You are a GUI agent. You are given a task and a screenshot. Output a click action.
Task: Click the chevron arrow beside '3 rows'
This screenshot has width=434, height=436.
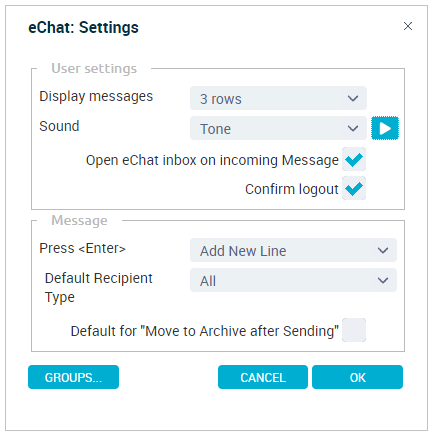click(x=353, y=98)
